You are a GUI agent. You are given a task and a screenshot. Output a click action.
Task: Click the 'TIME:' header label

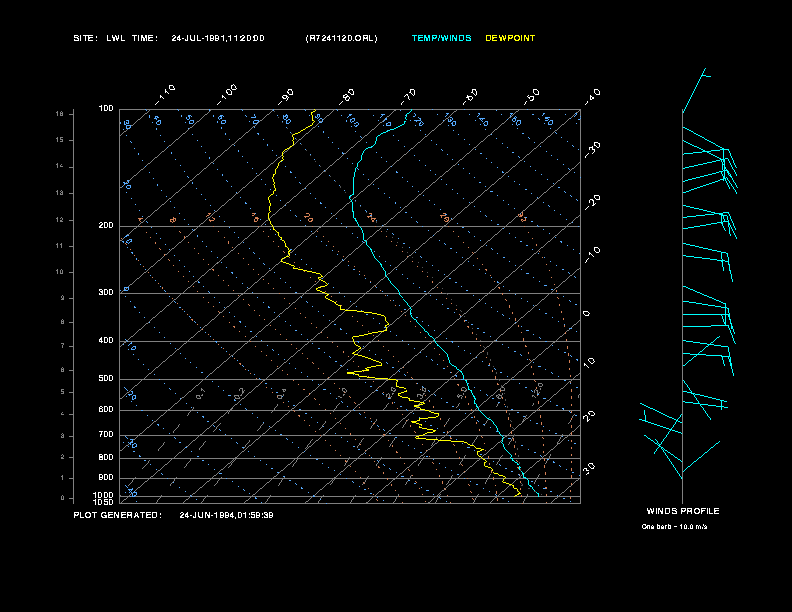point(145,38)
